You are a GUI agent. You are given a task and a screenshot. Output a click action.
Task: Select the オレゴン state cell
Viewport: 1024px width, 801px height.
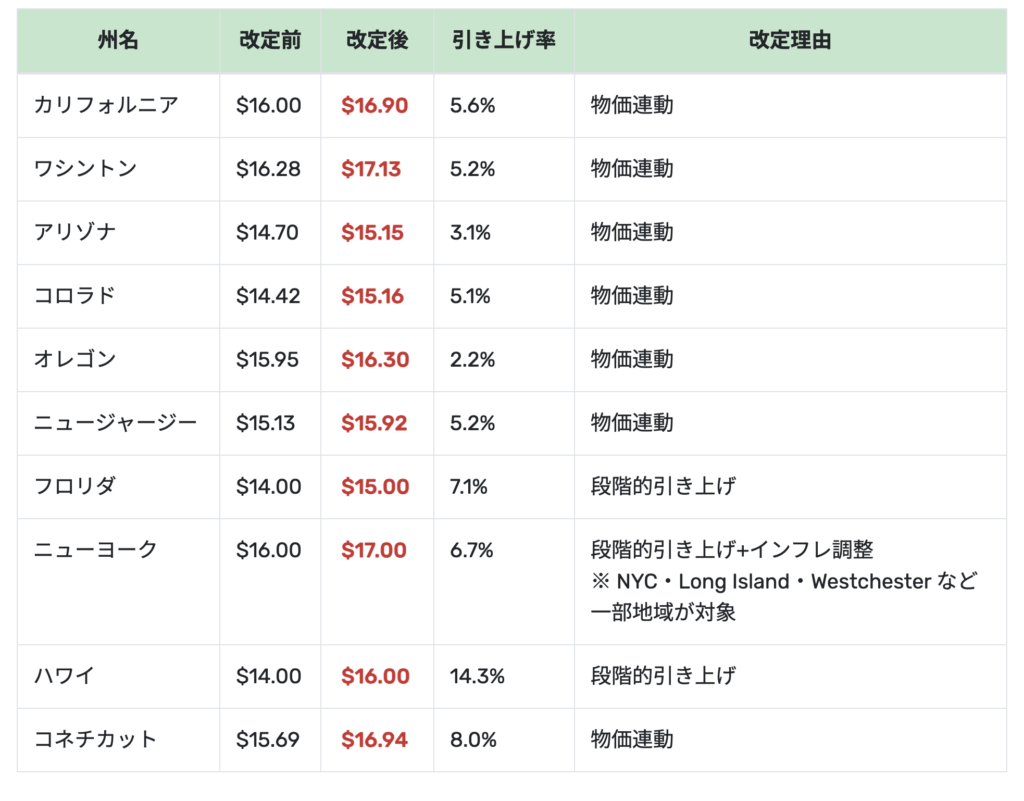click(74, 359)
